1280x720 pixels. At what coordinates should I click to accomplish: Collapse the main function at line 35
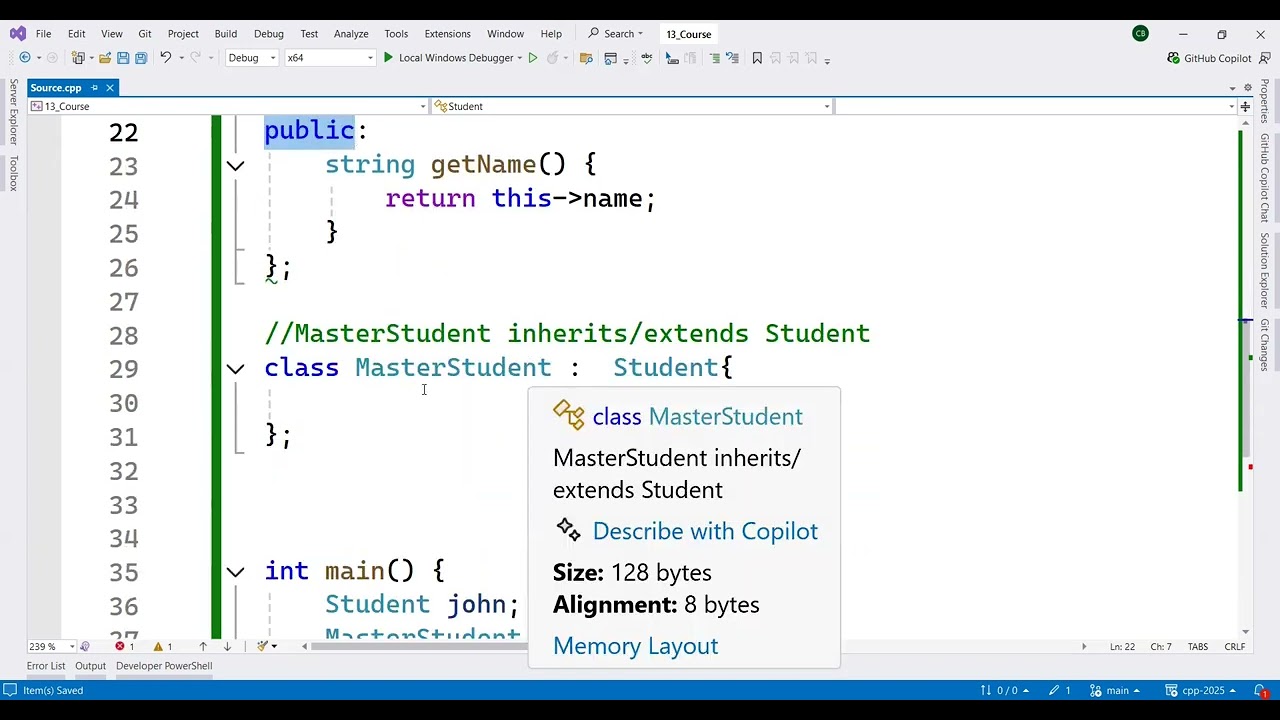click(x=235, y=572)
